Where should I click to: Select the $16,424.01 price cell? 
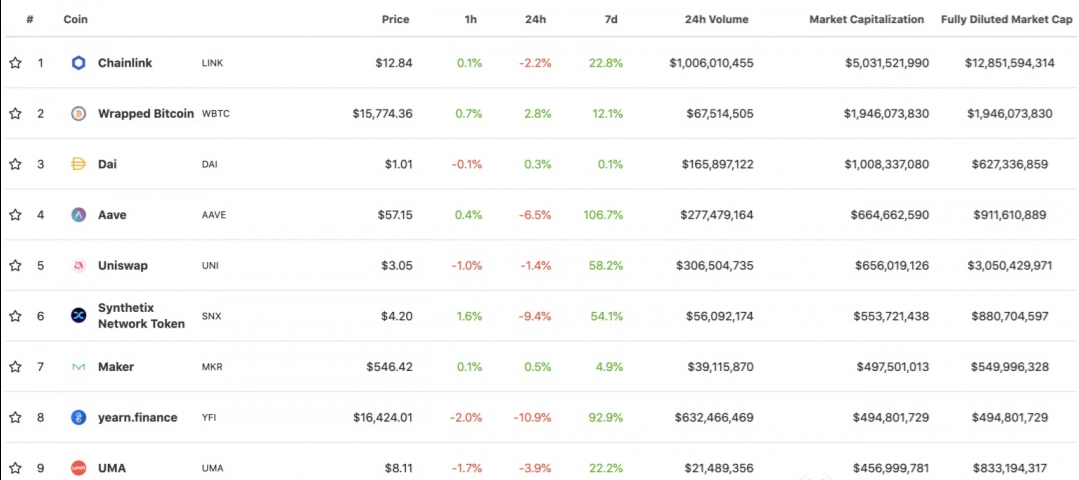tap(383, 417)
